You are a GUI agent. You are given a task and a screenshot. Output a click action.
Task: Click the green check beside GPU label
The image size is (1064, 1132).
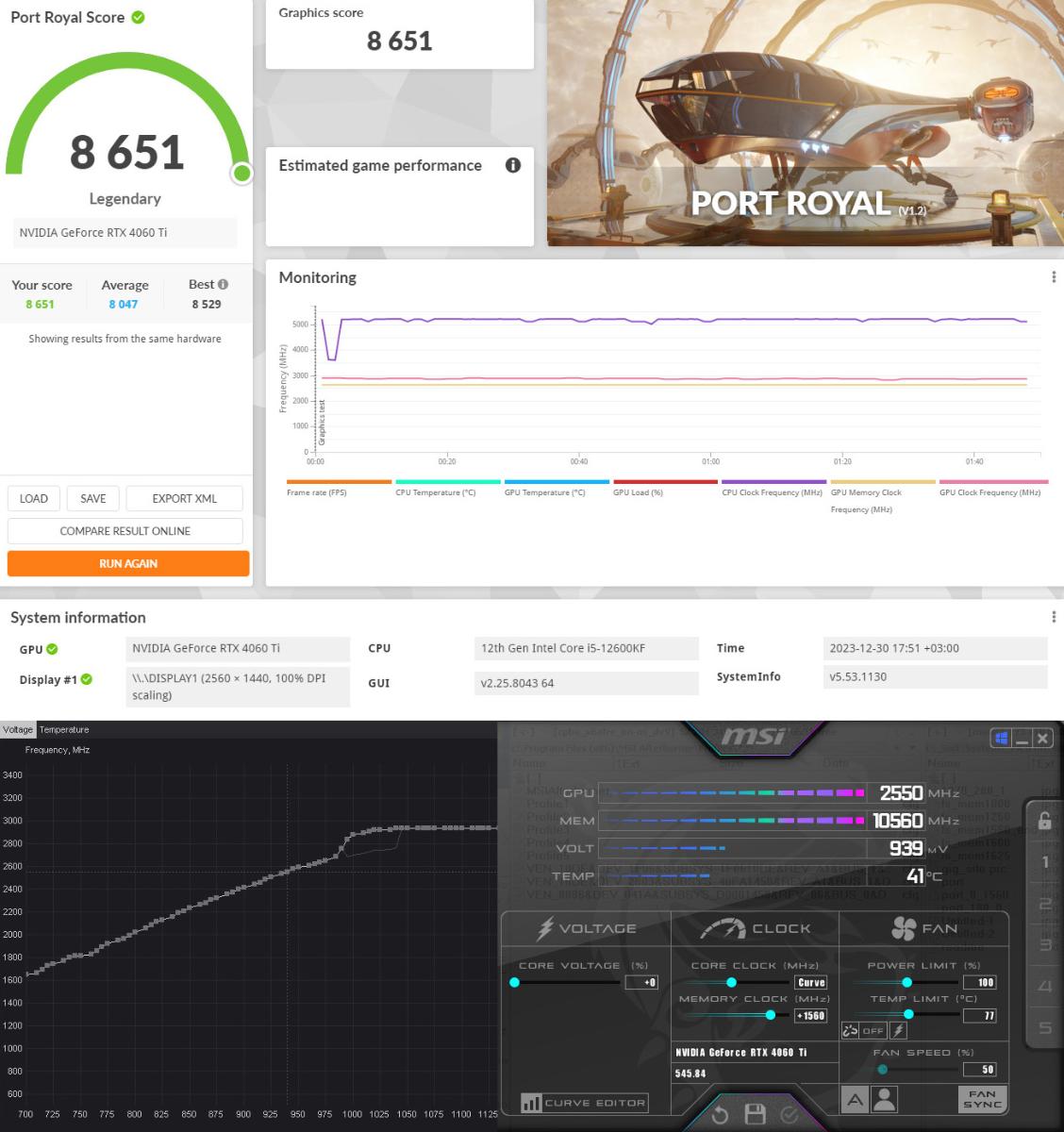coord(52,649)
